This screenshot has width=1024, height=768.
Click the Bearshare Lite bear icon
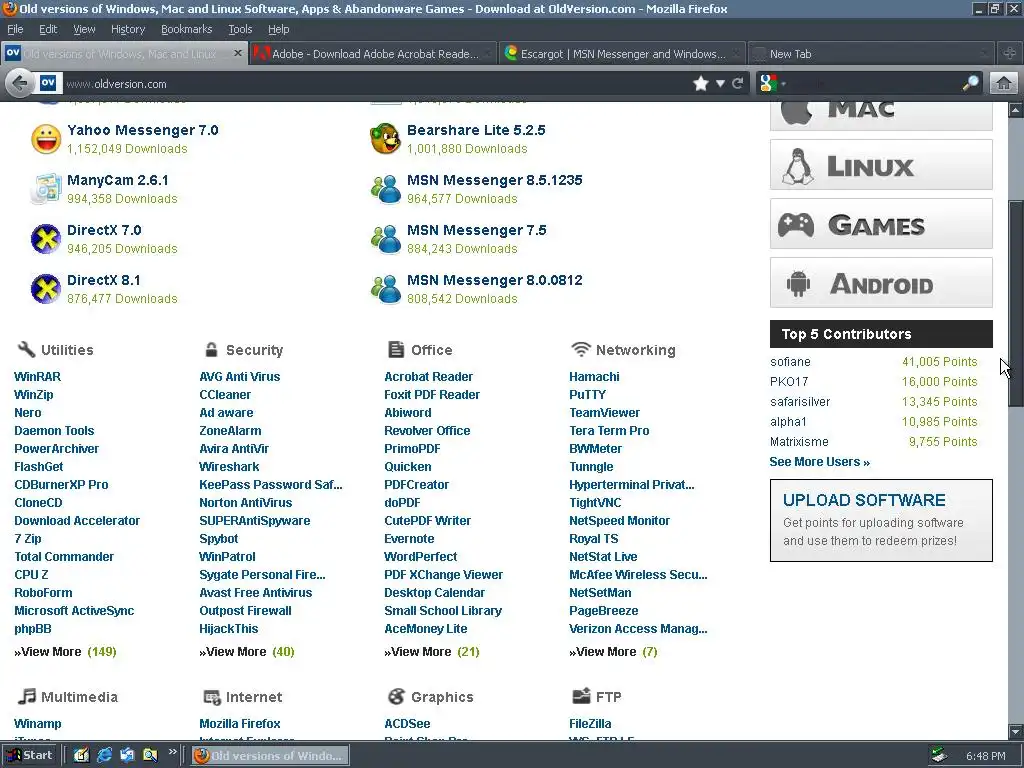coord(385,139)
